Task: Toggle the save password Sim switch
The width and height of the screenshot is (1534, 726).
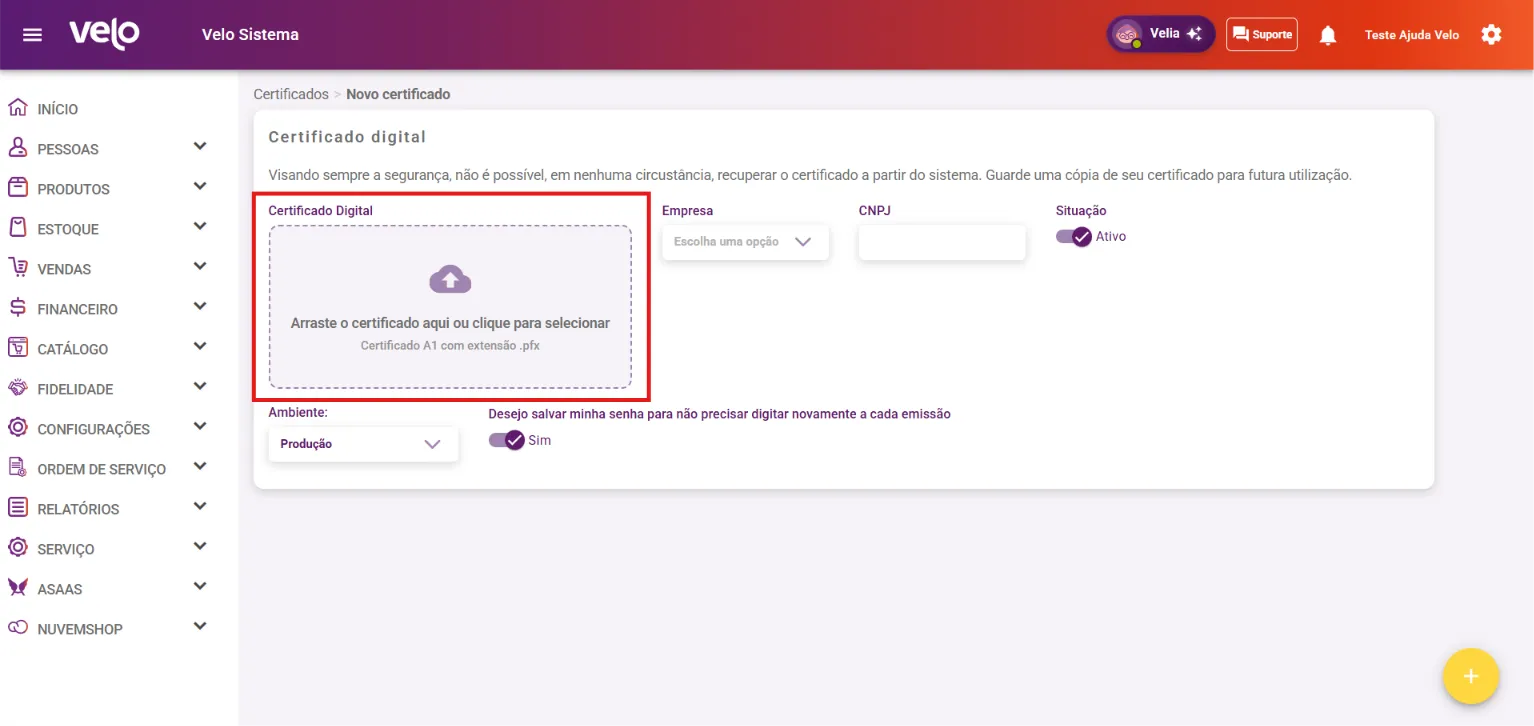Action: 506,440
